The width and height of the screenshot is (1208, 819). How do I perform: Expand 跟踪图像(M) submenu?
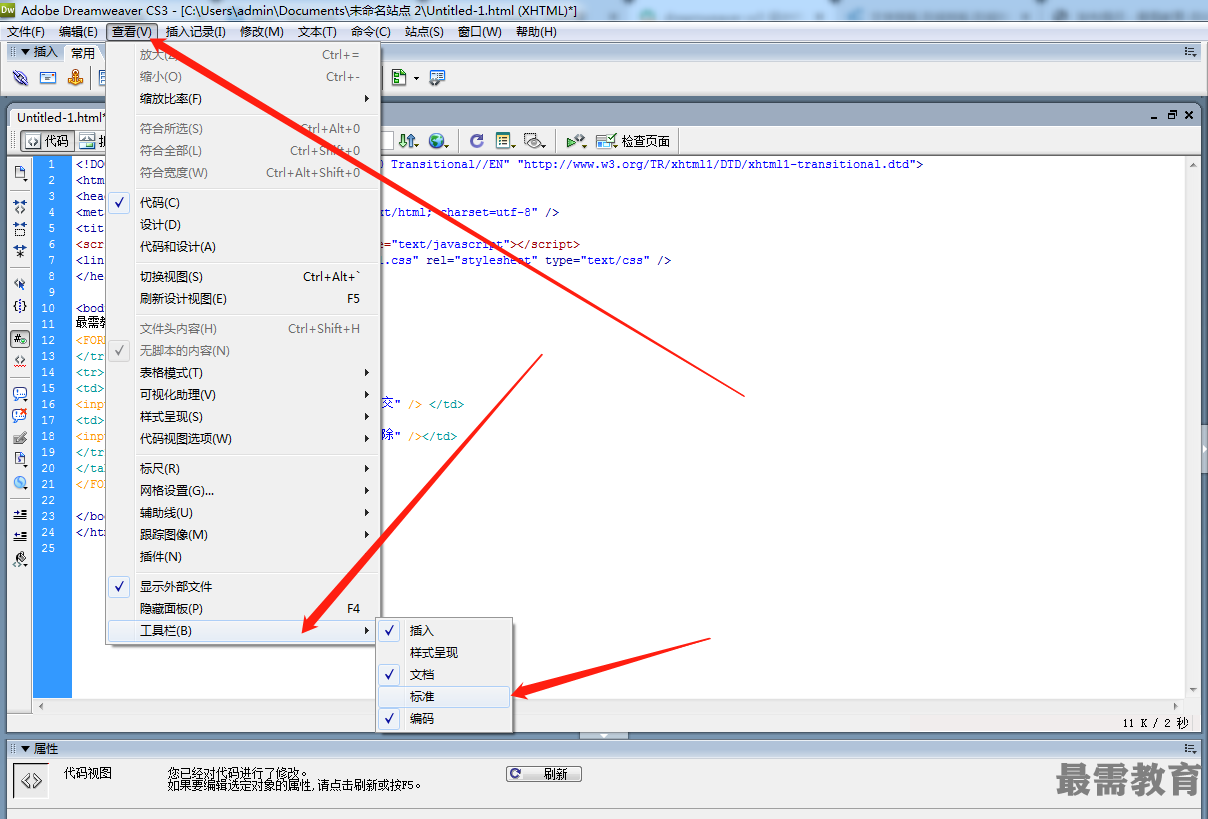[x=243, y=534]
